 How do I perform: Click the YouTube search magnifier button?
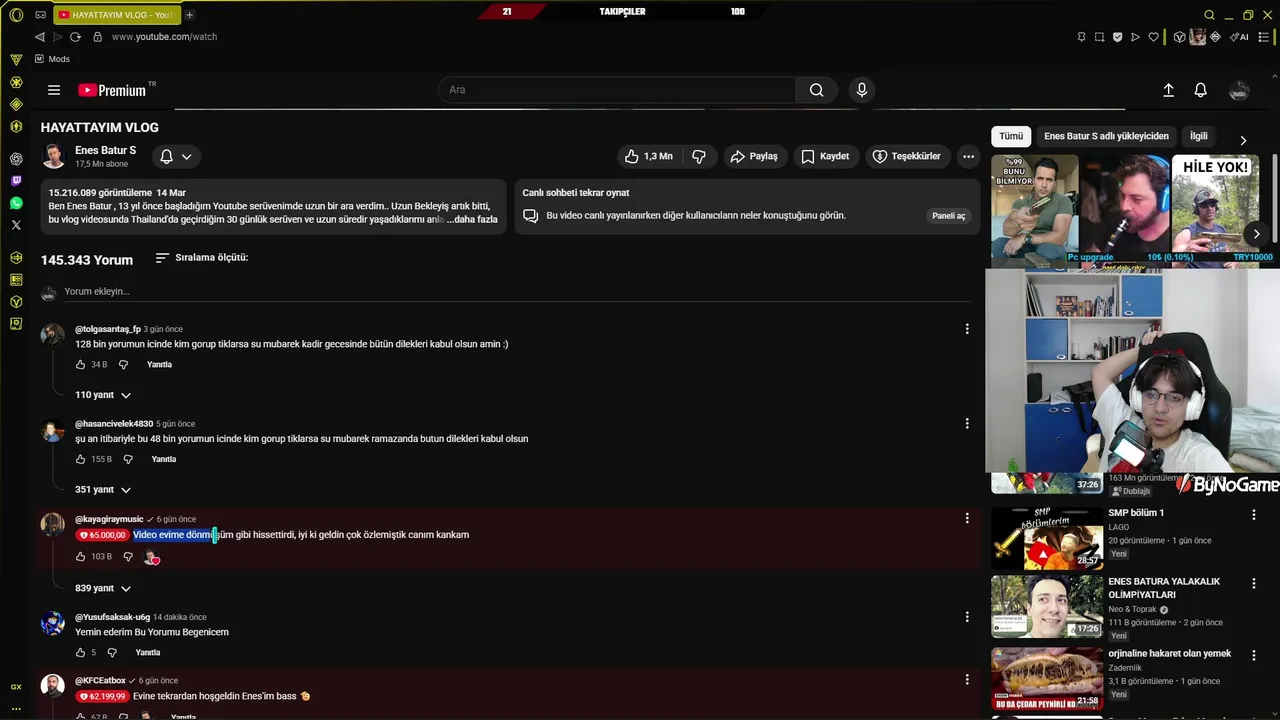(817, 90)
